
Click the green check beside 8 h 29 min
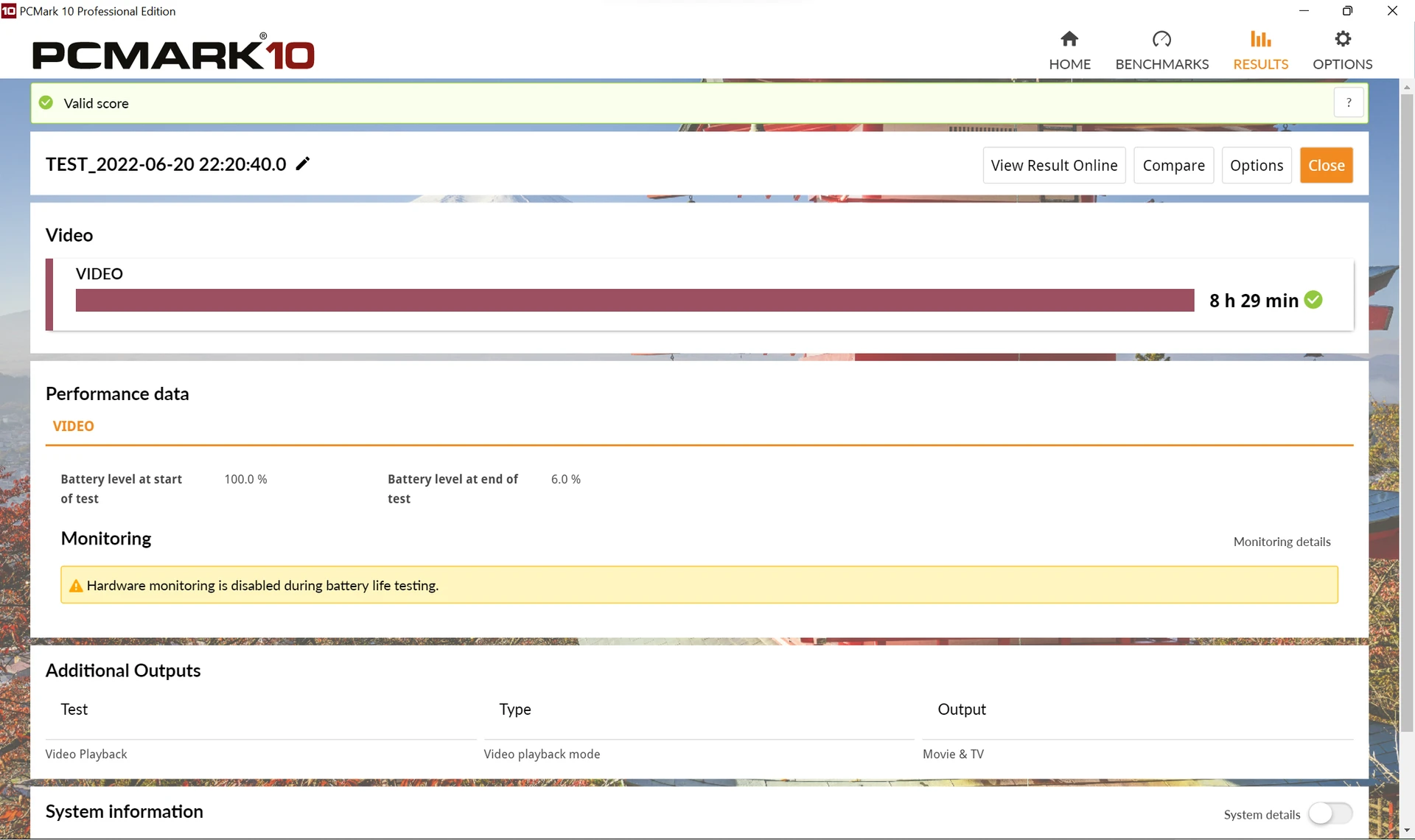tap(1313, 300)
